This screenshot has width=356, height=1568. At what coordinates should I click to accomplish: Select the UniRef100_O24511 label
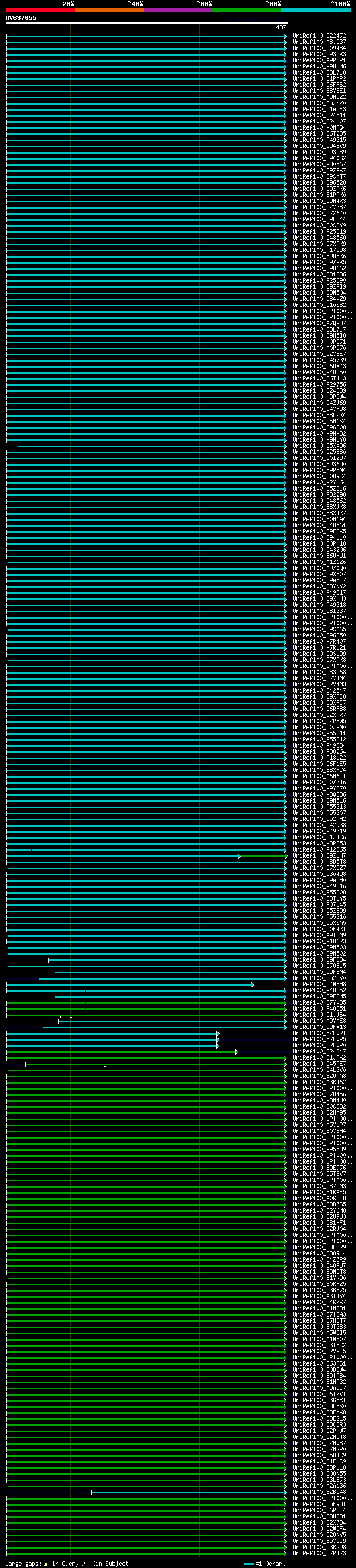click(x=319, y=116)
